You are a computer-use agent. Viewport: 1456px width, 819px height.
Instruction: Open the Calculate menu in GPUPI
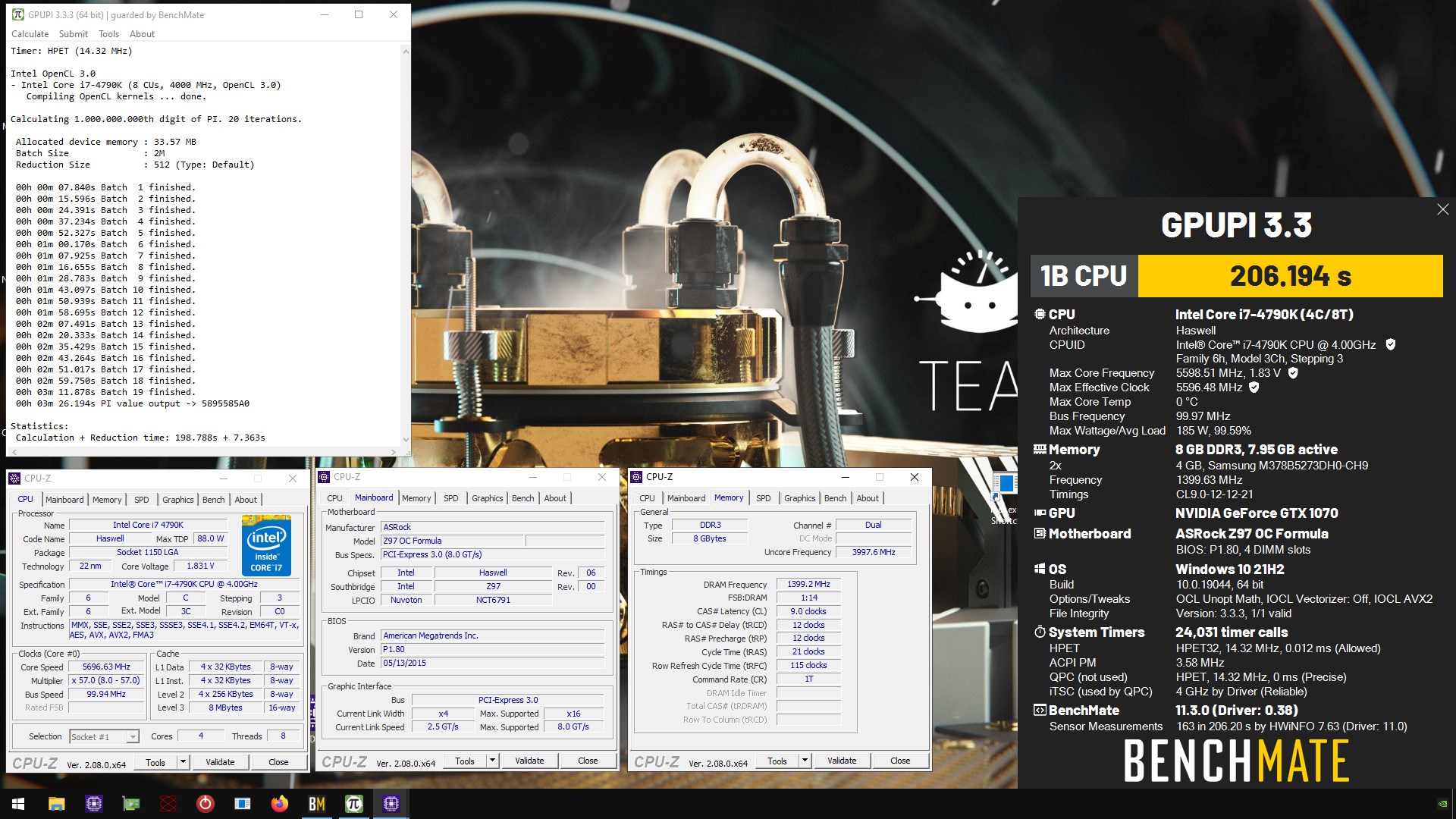pos(30,34)
